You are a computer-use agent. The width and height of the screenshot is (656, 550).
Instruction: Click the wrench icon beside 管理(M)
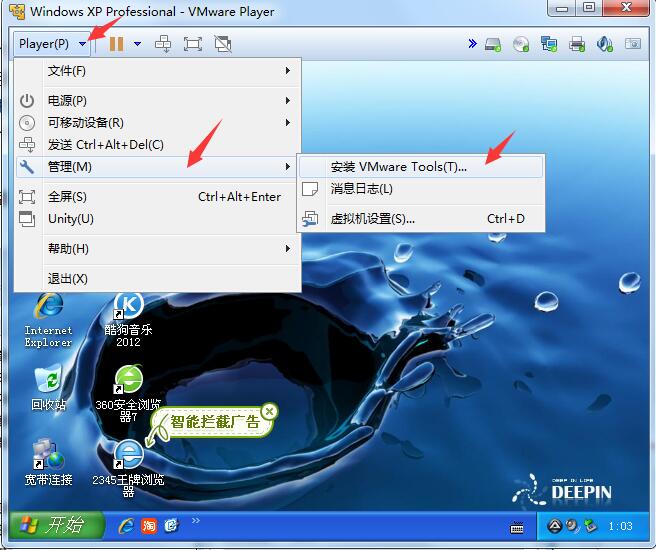pyautogui.click(x=27, y=167)
